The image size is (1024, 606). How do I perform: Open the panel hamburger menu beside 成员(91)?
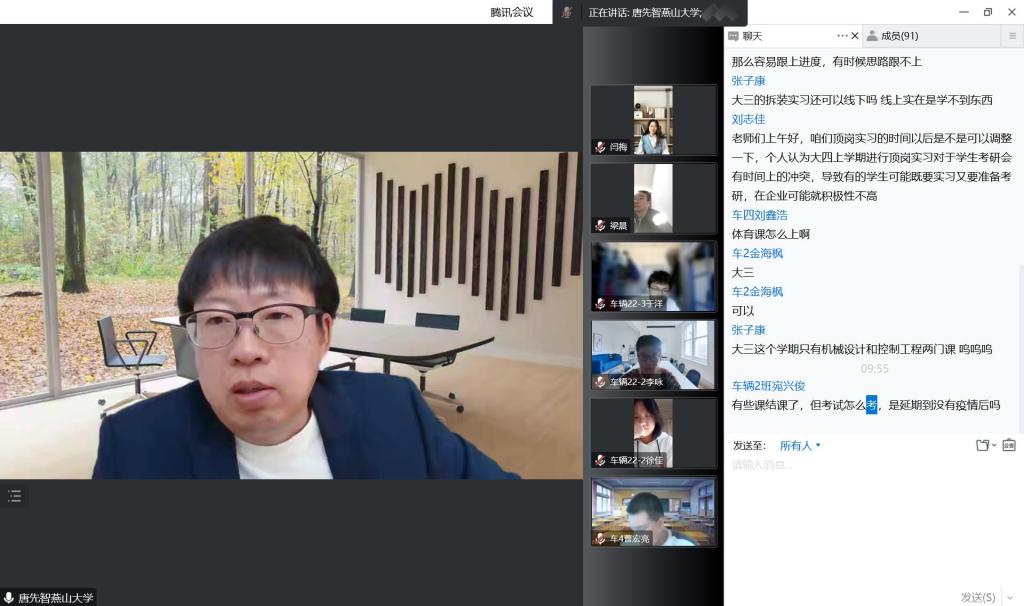click(x=1011, y=36)
